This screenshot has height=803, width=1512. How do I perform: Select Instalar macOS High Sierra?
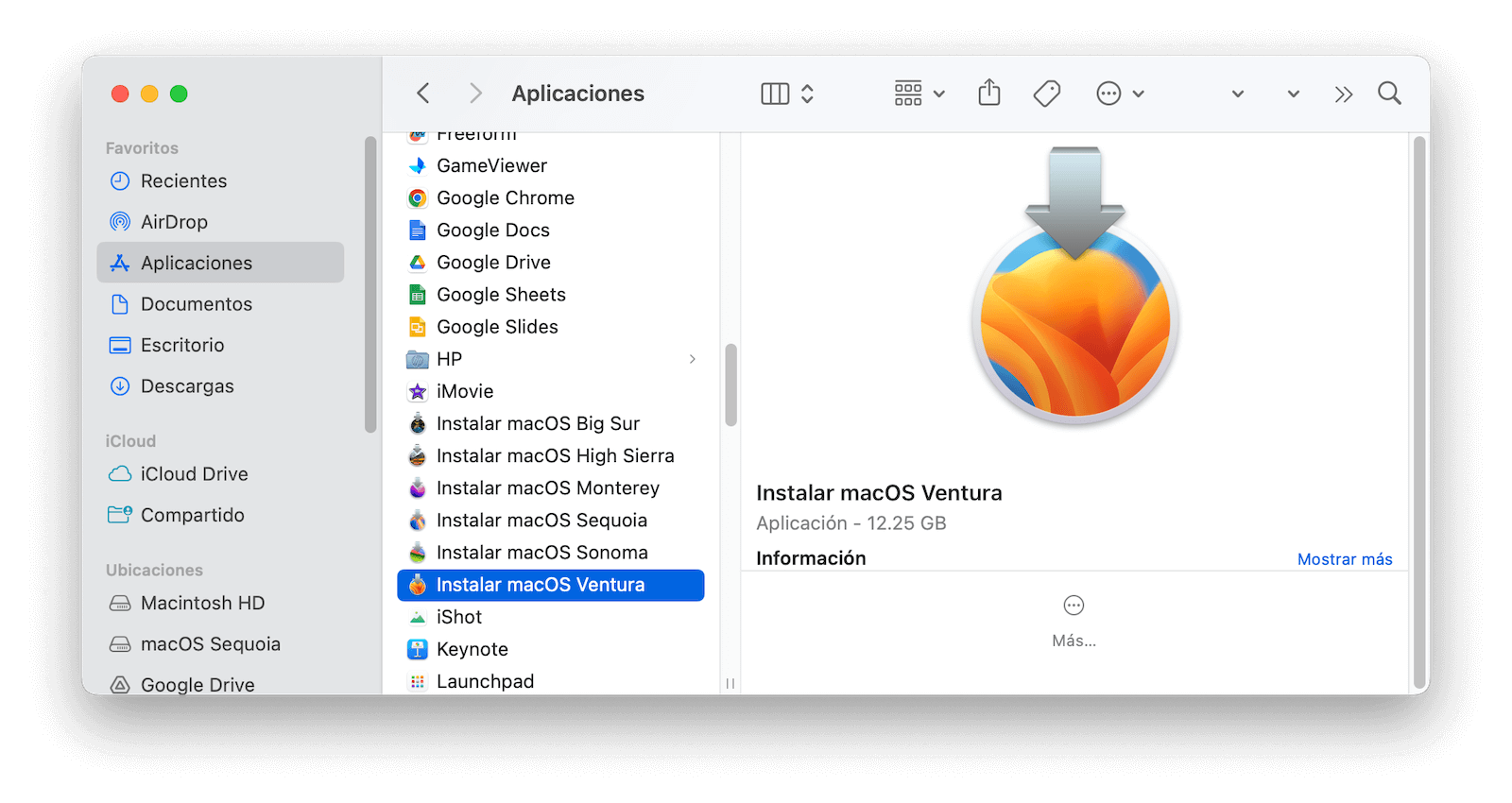(551, 455)
